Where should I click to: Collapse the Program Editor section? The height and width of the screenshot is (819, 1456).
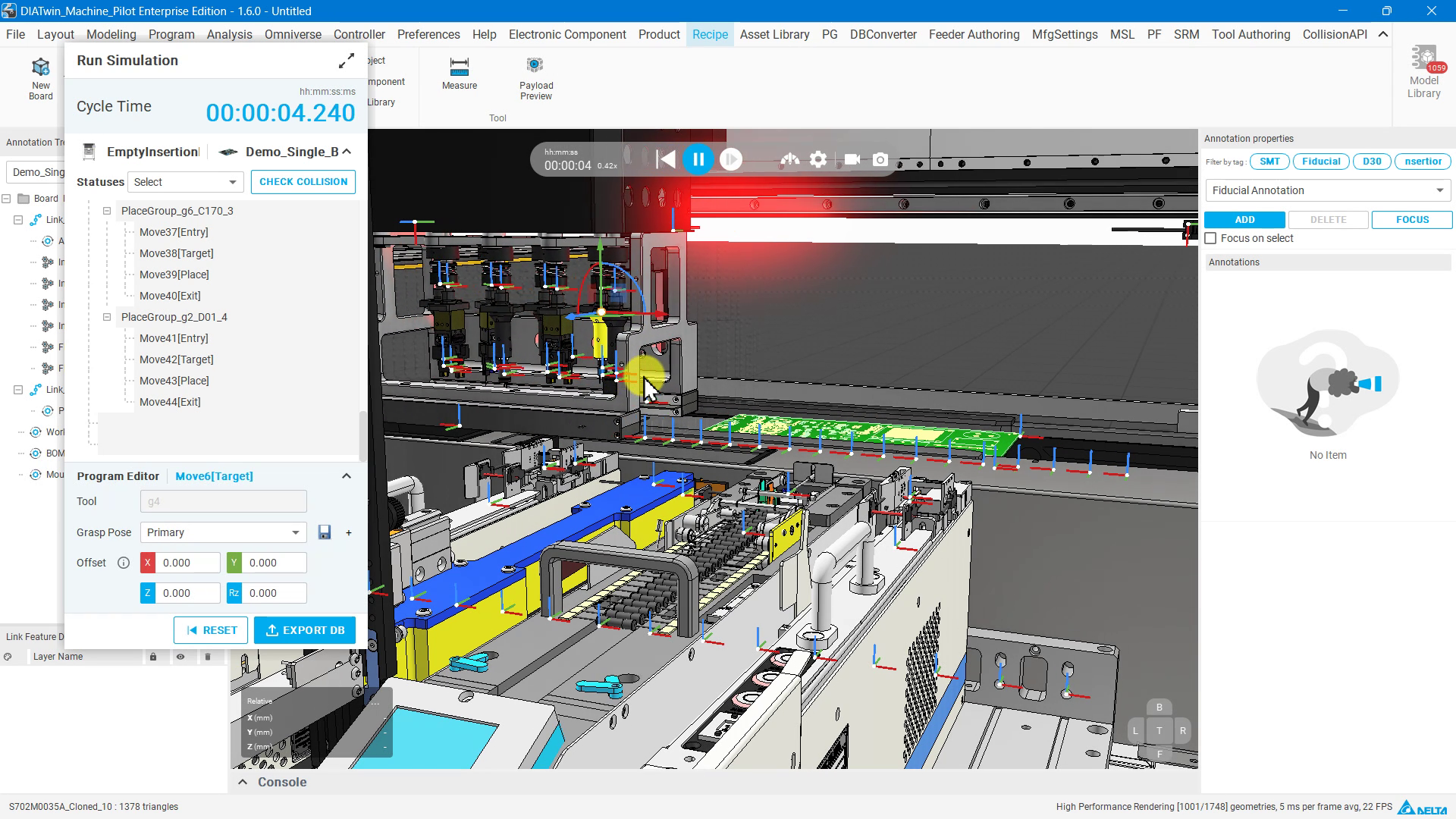[x=347, y=476]
